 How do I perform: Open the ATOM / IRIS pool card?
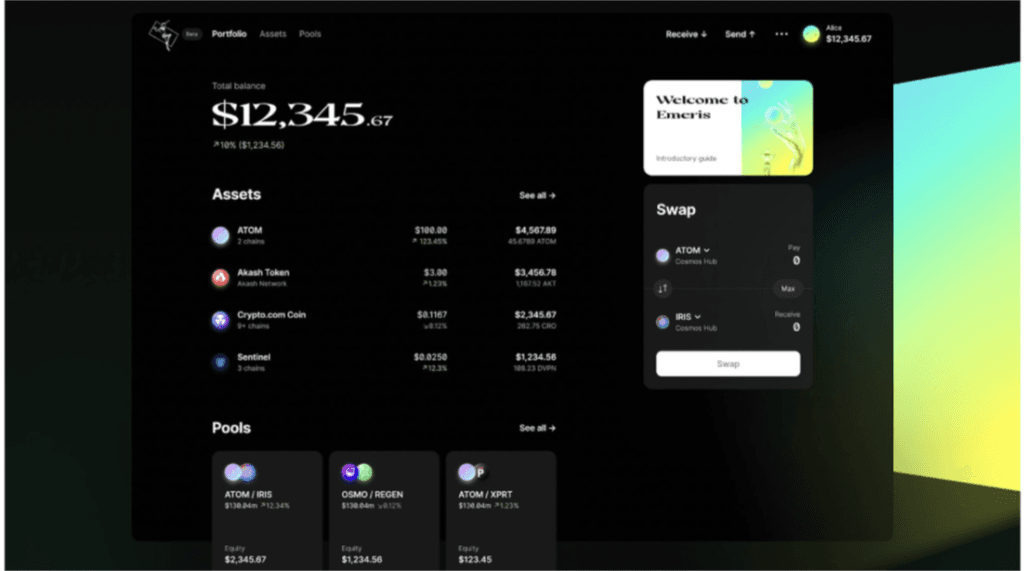(267, 510)
